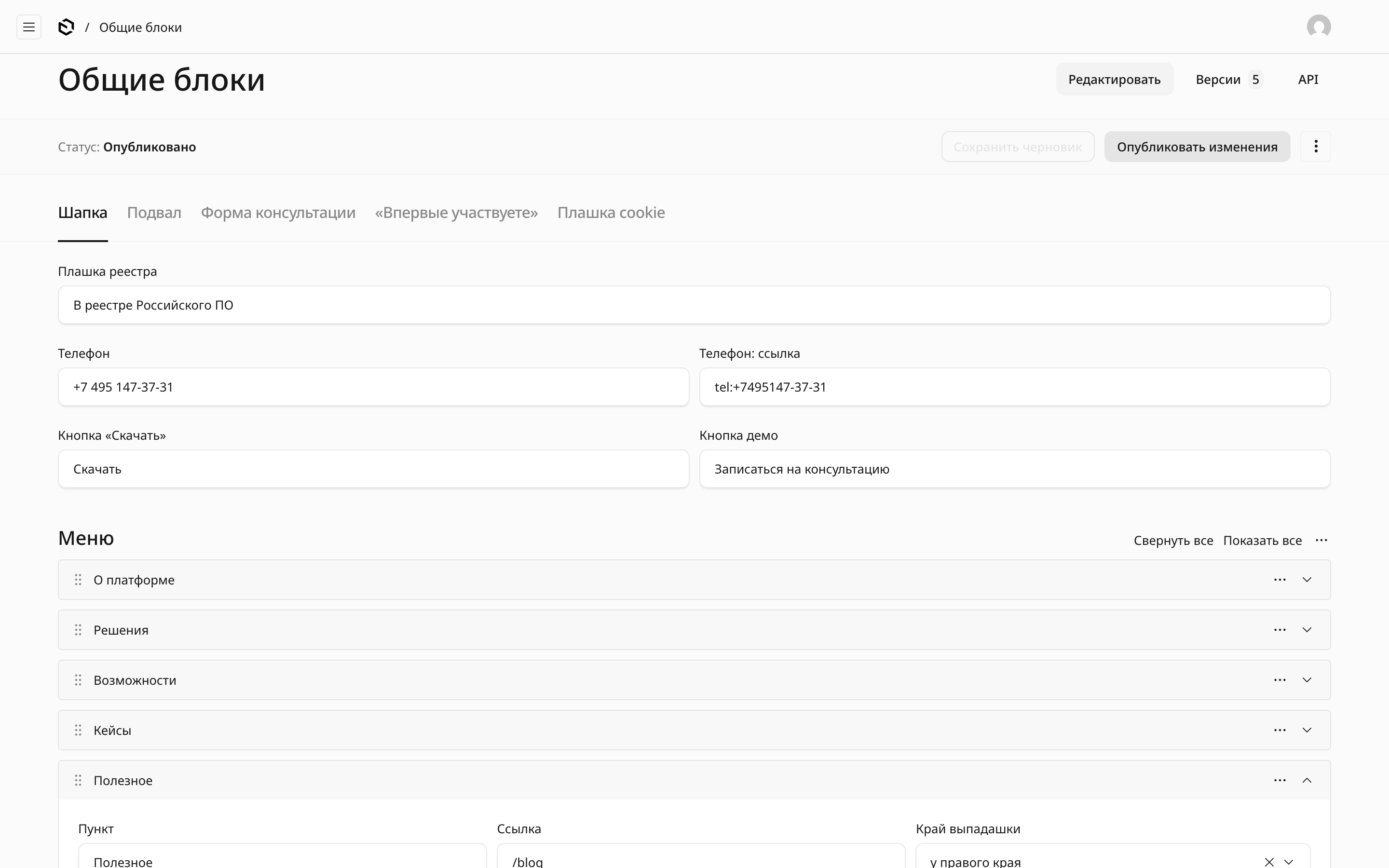Collapse the Полезное menu item
The width and height of the screenshot is (1389, 868).
coord(1307,780)
